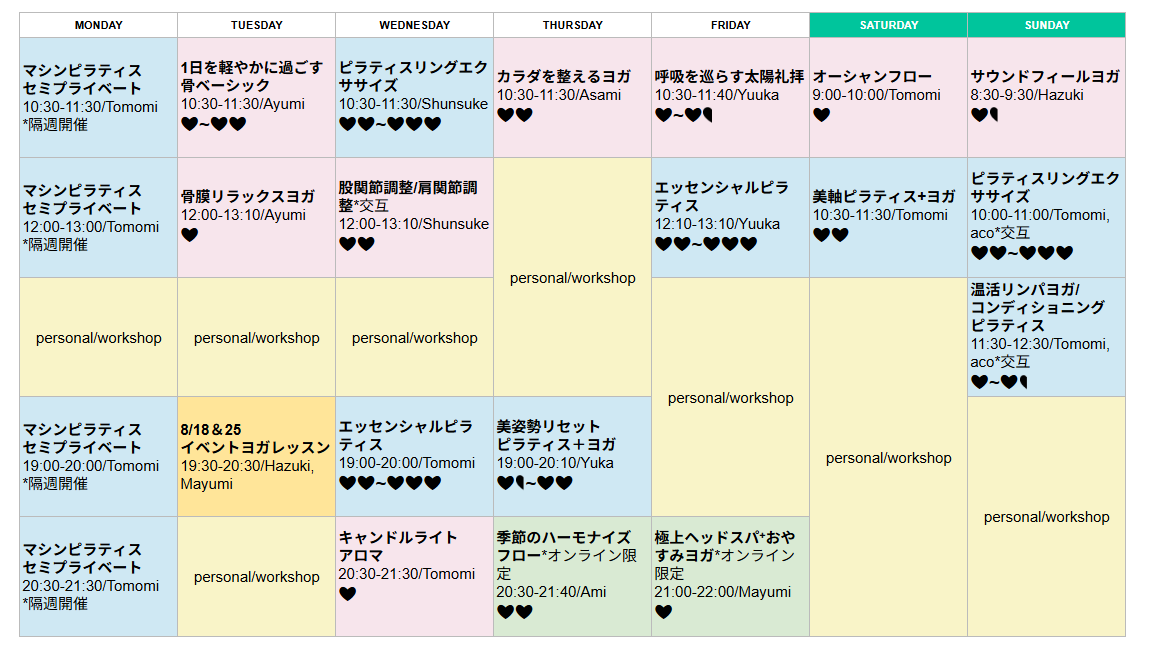
Task: Click the hearts under サウンドフィールヨガ
Action: [985, 115]
